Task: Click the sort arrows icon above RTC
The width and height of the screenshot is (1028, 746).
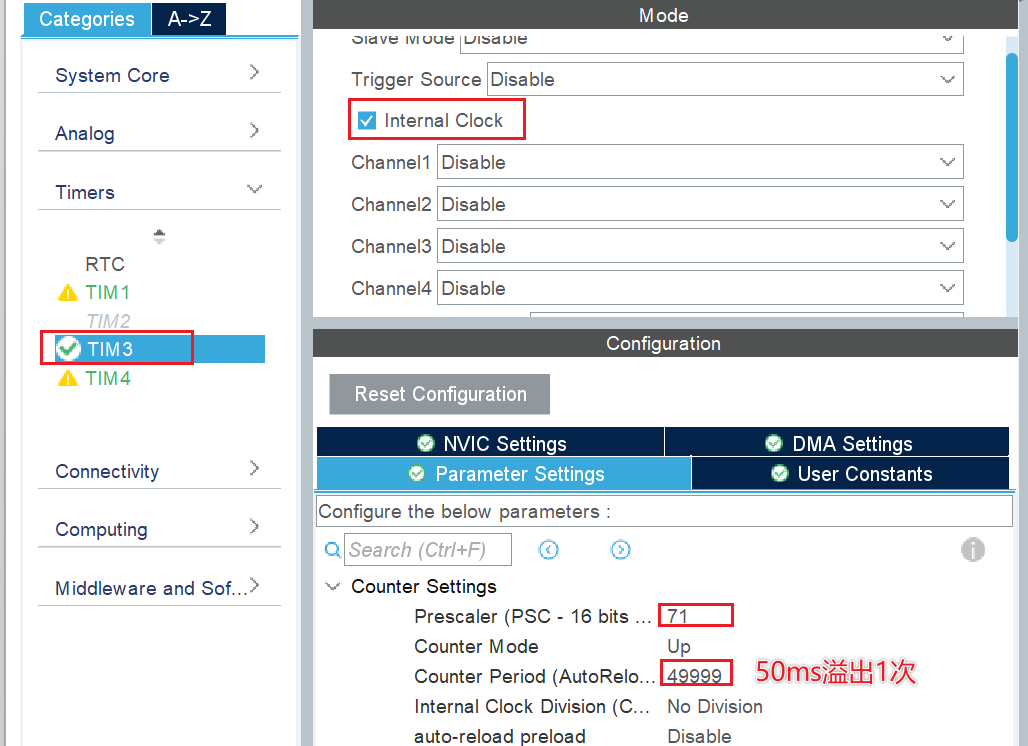Action: point(159,237)
